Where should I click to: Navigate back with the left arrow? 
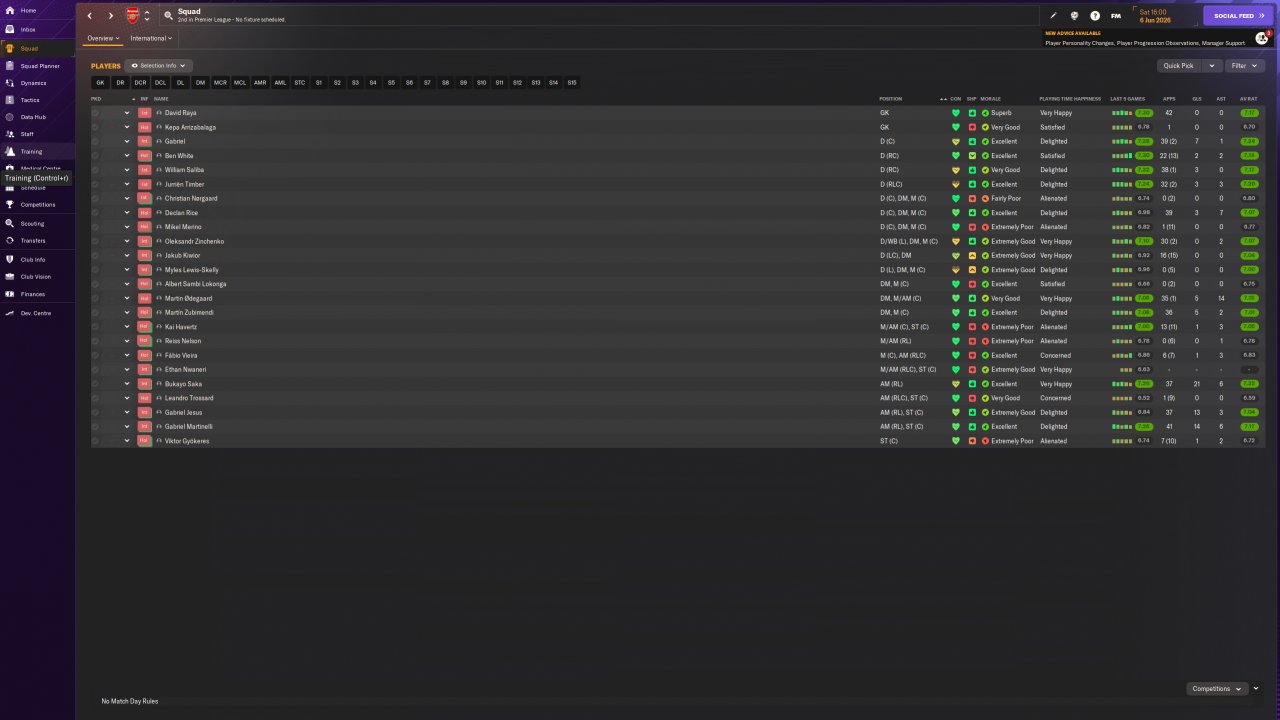click(89, 16)
